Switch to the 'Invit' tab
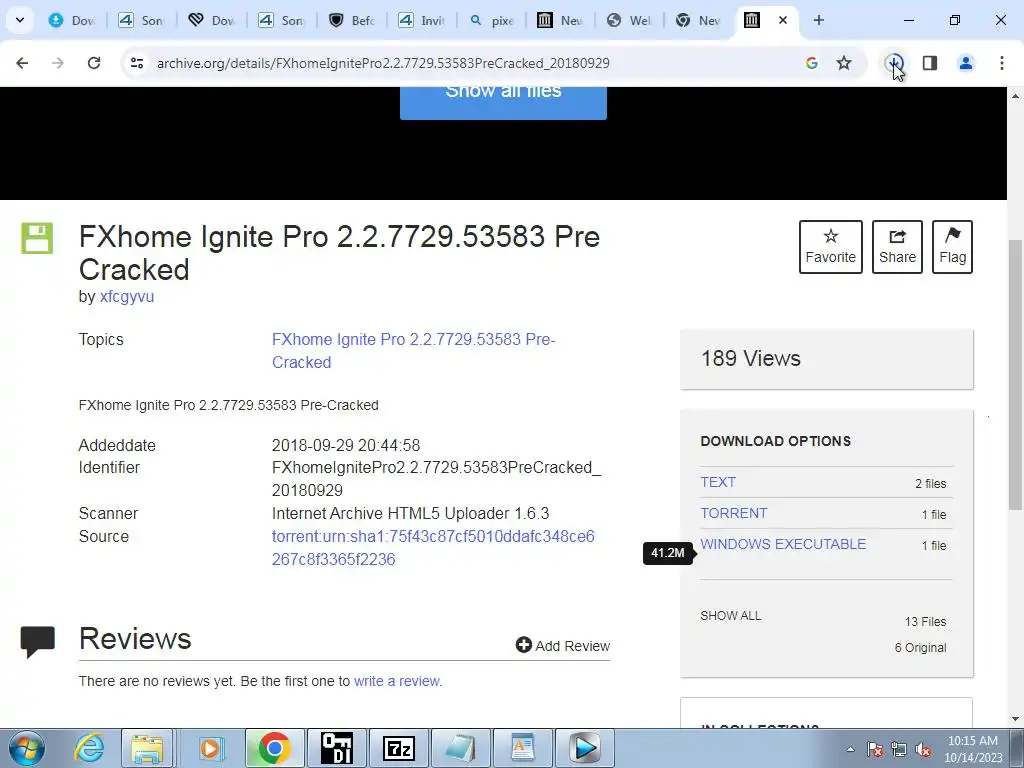This screenshot has height=768, width=1024. 421,20
